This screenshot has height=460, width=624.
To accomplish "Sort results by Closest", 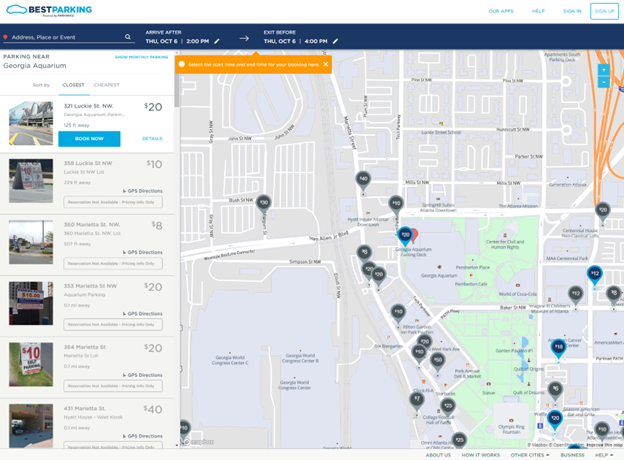I will (x=74, y=85).
